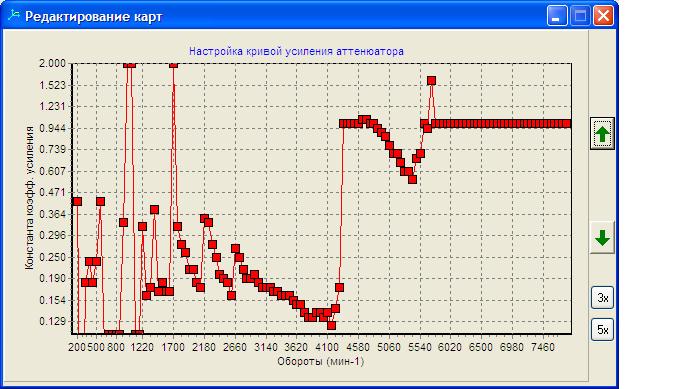Select the last data point on the flat line
The height and width of the screenshot is (389, 683).
coord(566,124)
